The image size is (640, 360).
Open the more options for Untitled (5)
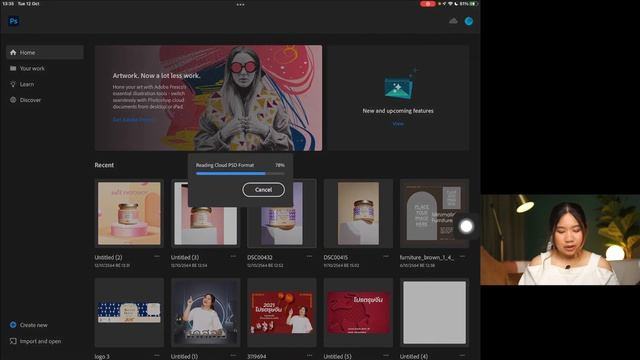coord(386,356)
